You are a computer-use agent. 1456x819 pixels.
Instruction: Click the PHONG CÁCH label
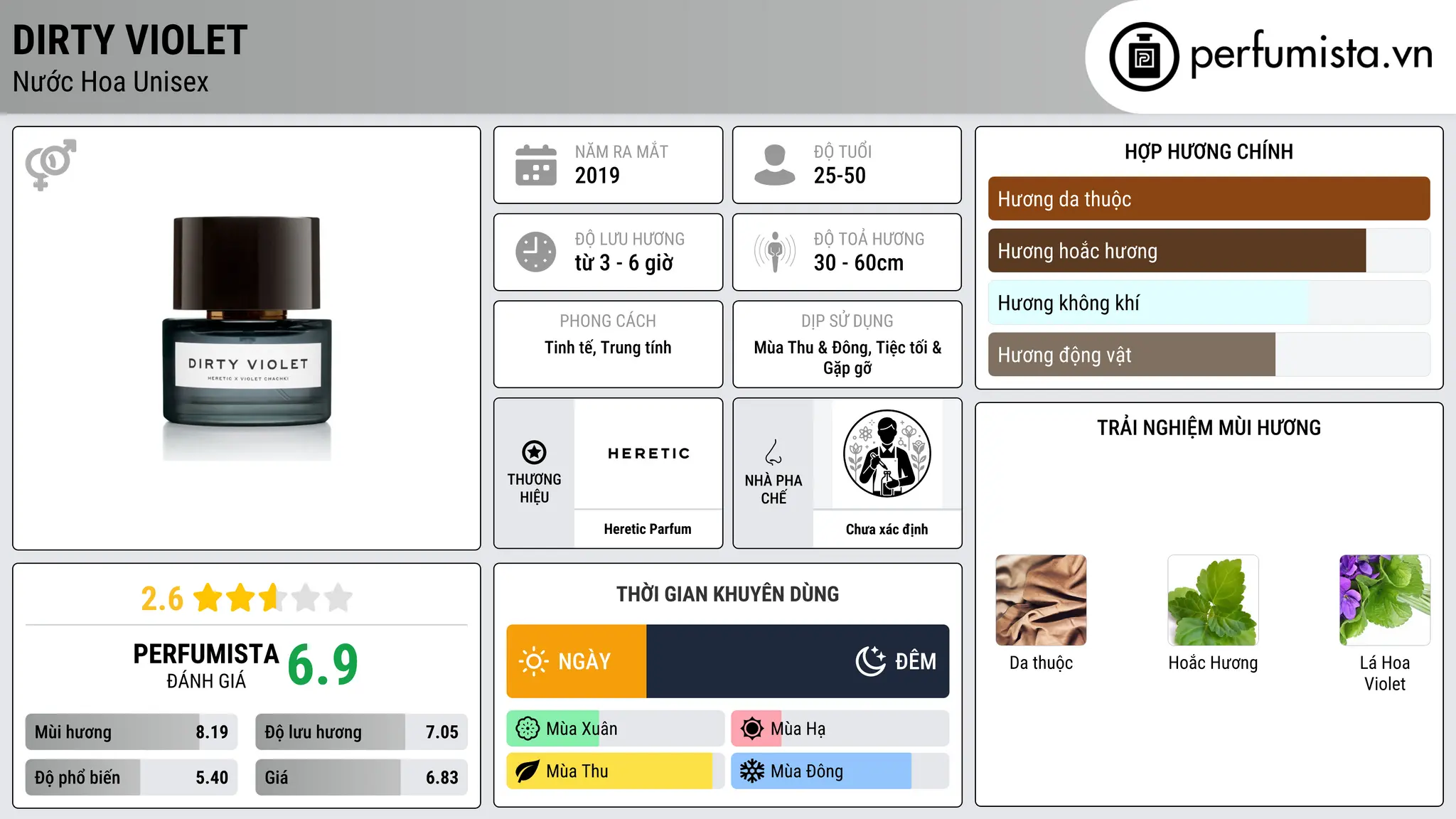608,321
